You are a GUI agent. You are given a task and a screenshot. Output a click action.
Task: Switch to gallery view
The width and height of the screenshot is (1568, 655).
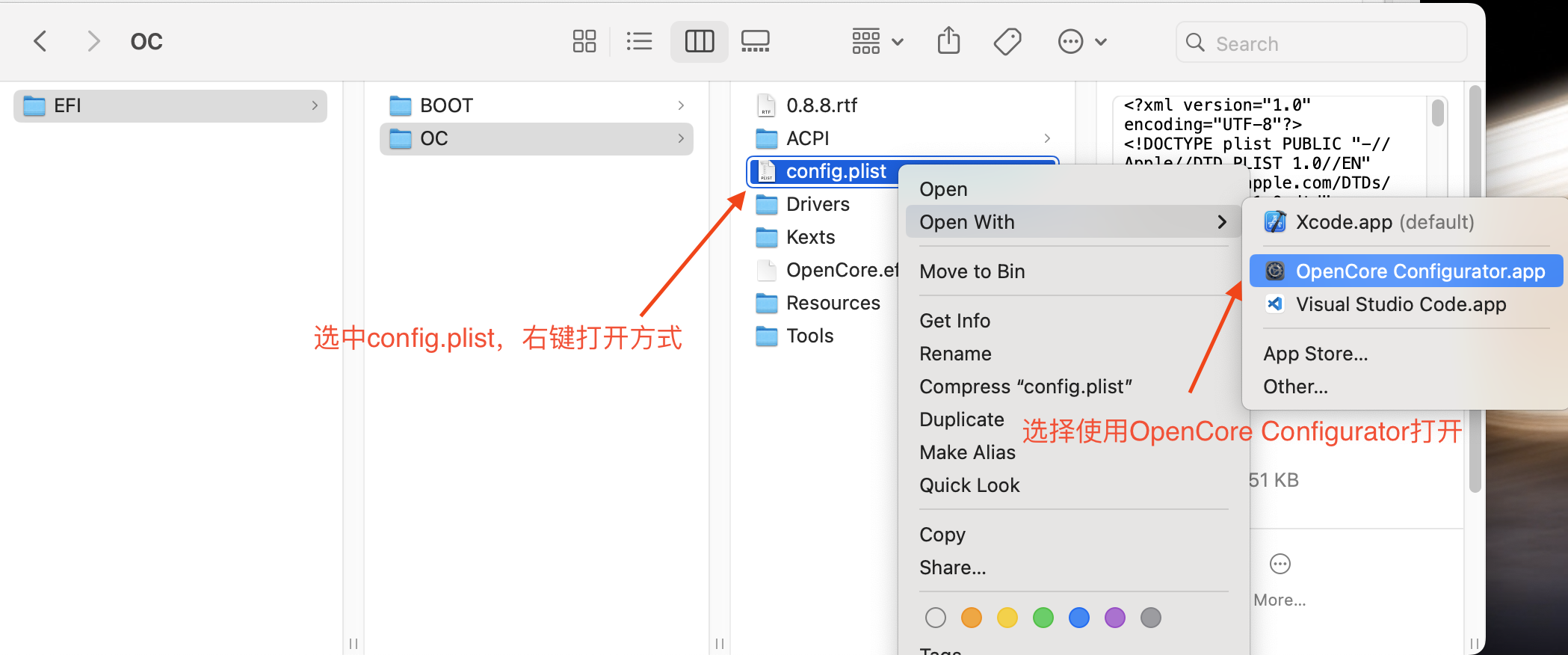click(756, 41)
